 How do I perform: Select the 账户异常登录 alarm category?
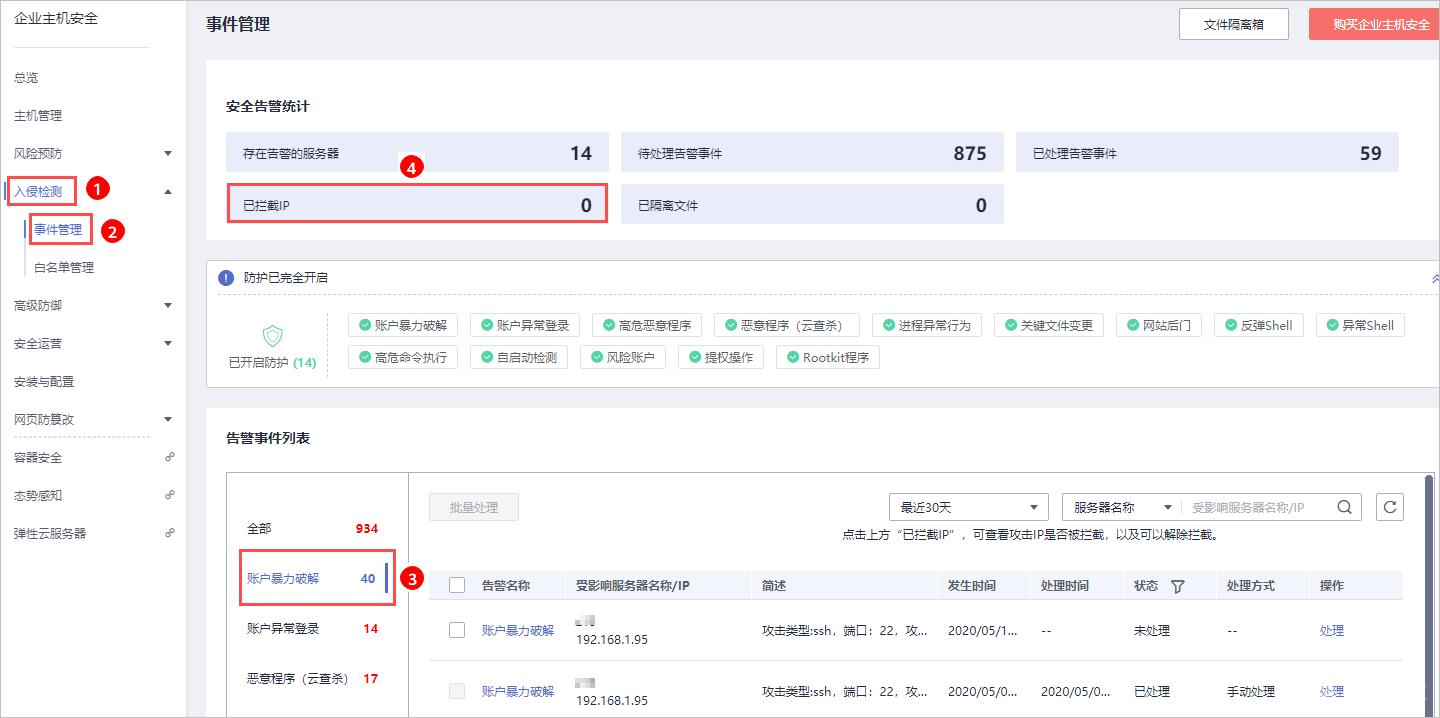pyautogui.click(x=284, y=628)
